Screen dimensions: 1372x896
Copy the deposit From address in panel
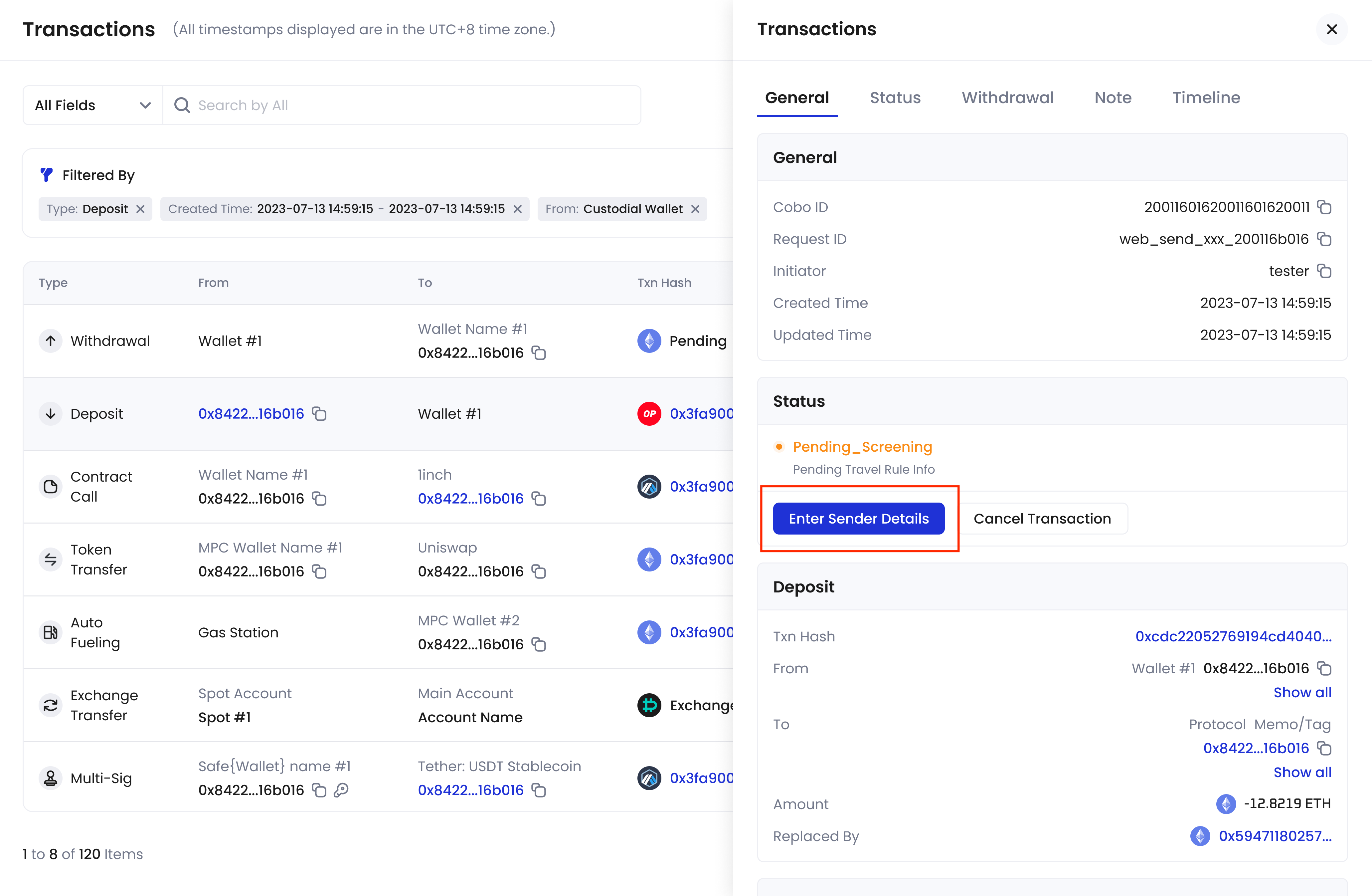[x=1324, y=668]
